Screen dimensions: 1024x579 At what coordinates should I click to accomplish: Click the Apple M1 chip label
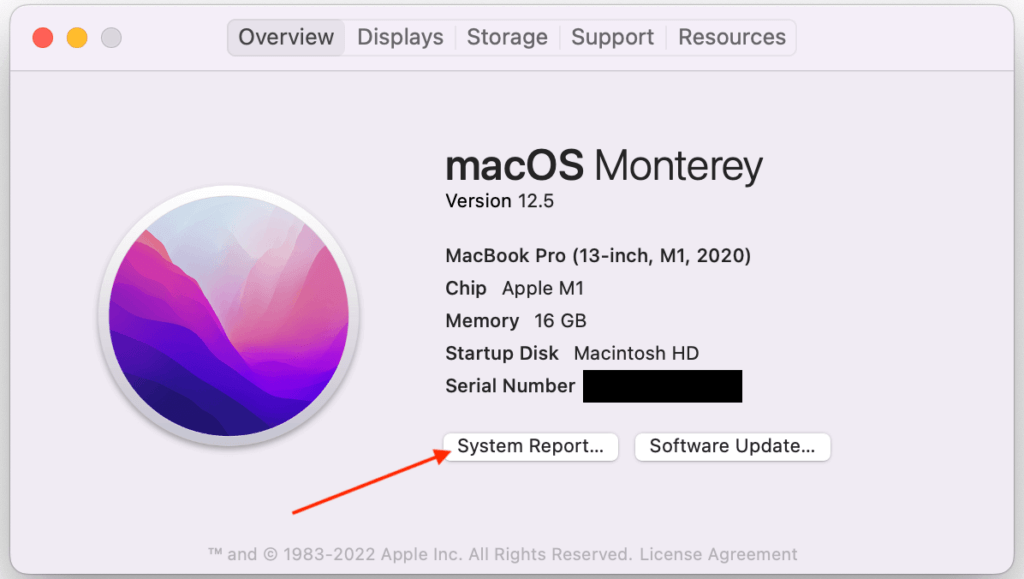pyautogui.click(x=543, y=288)
